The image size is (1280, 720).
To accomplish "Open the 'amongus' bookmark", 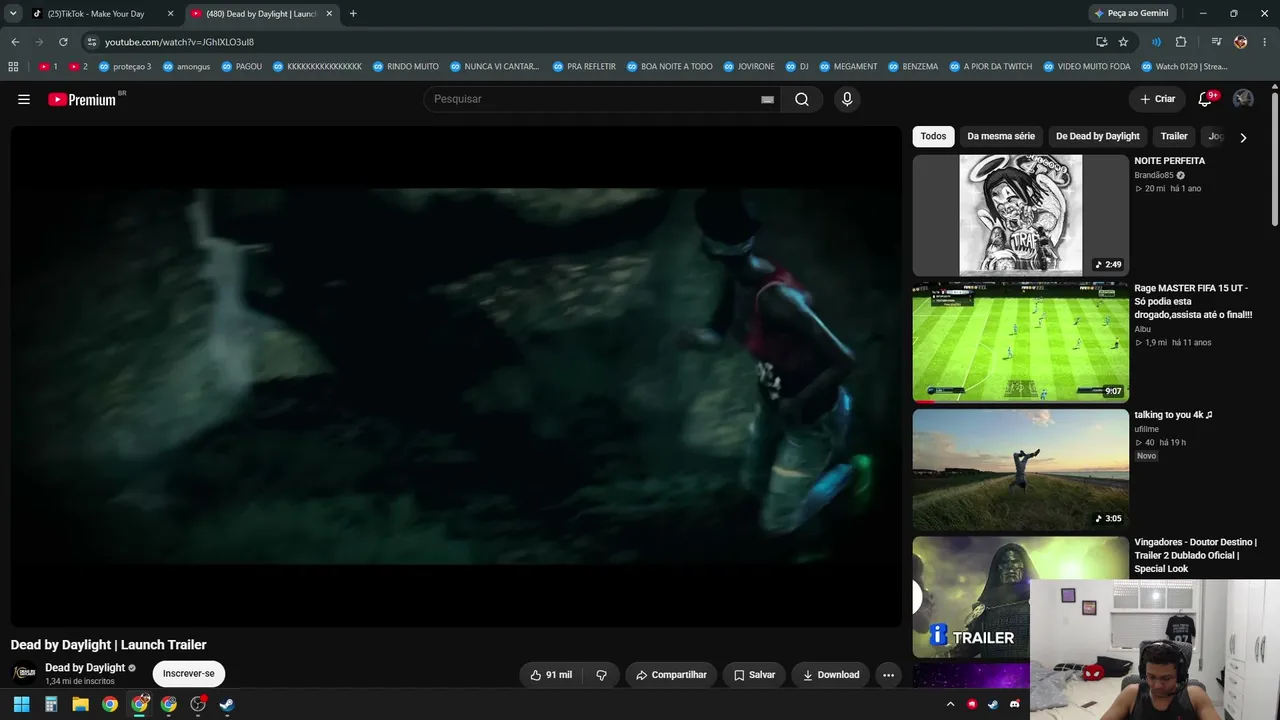I will [x=186, y=67].
